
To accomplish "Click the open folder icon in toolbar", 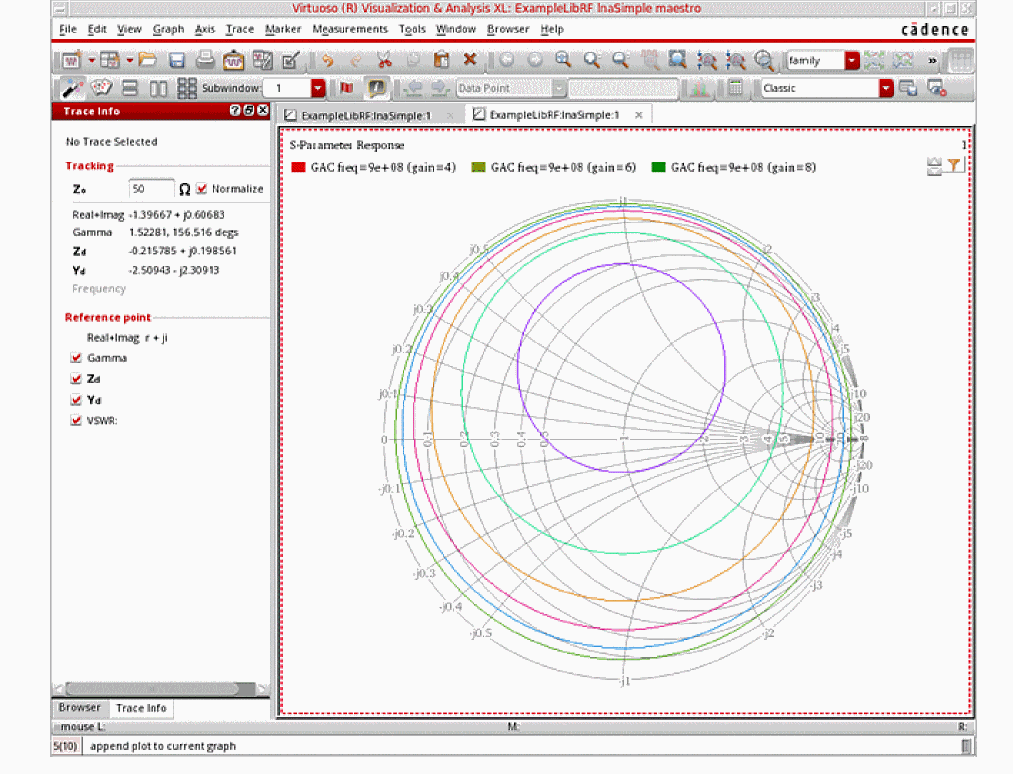I will pyautogui.click(x=148, y=60).
